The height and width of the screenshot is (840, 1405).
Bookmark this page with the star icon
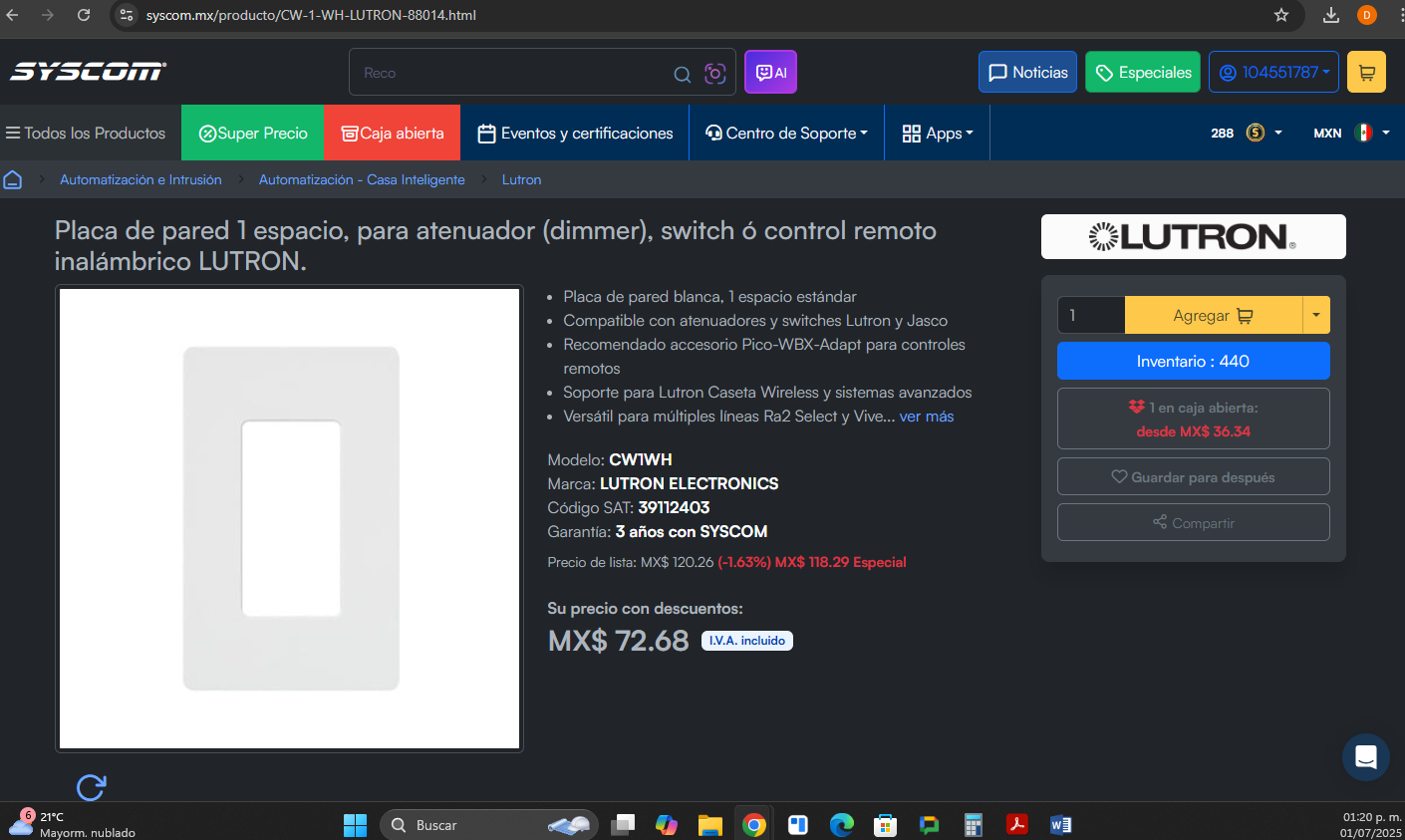click(1281, 15)
